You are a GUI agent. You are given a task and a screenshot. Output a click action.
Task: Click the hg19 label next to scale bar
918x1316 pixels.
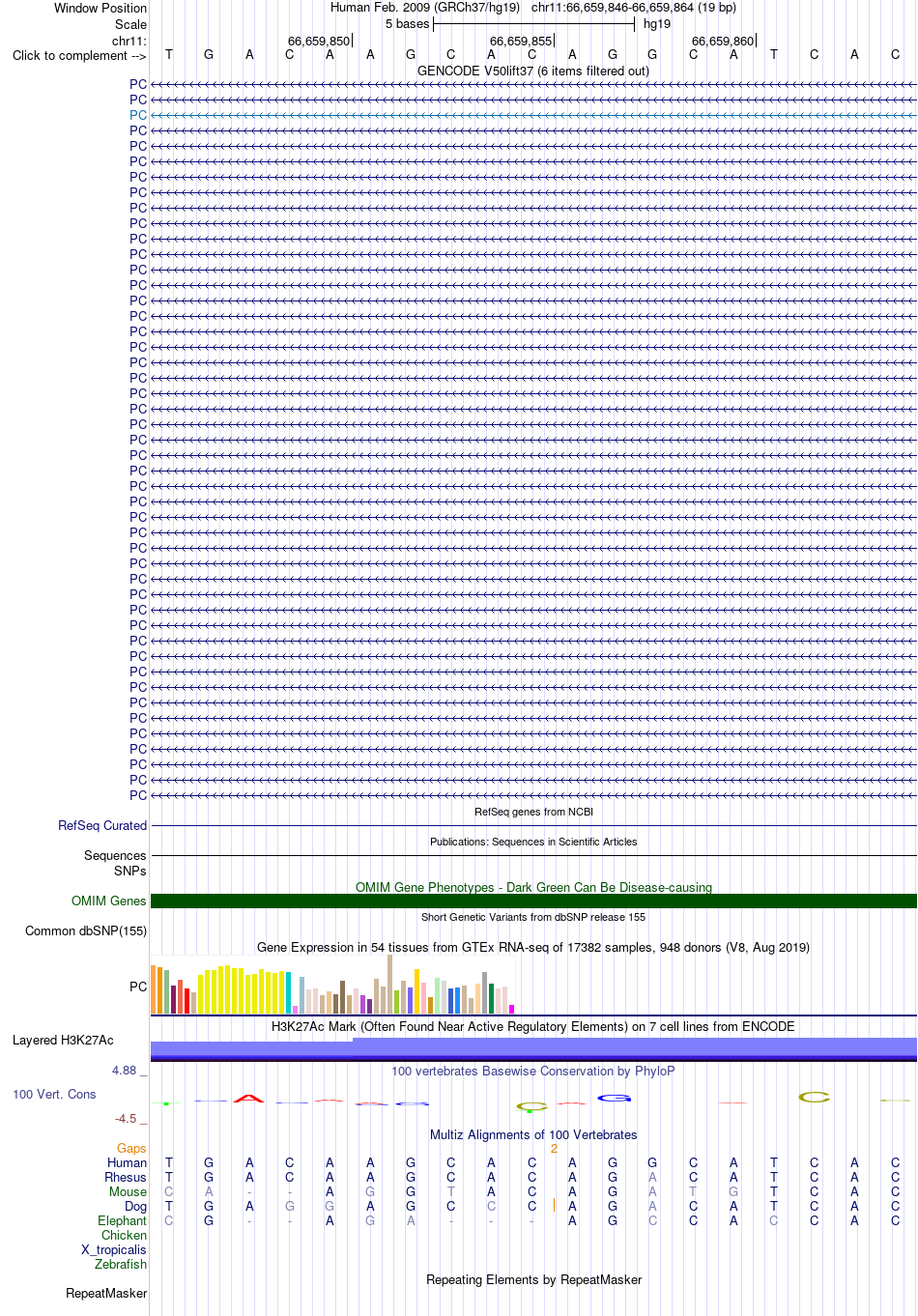657,24
